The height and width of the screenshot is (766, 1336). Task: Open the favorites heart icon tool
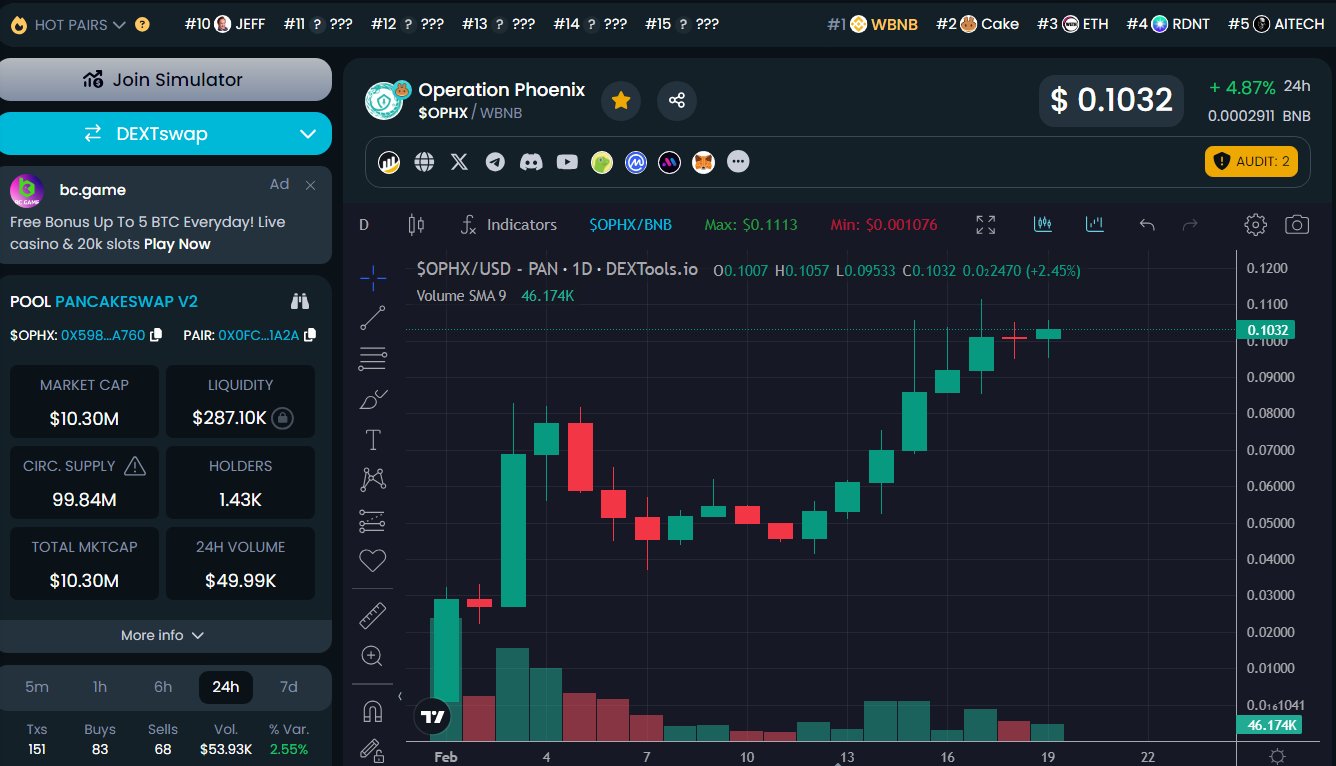pyautogui.click(x=373, y=561)
